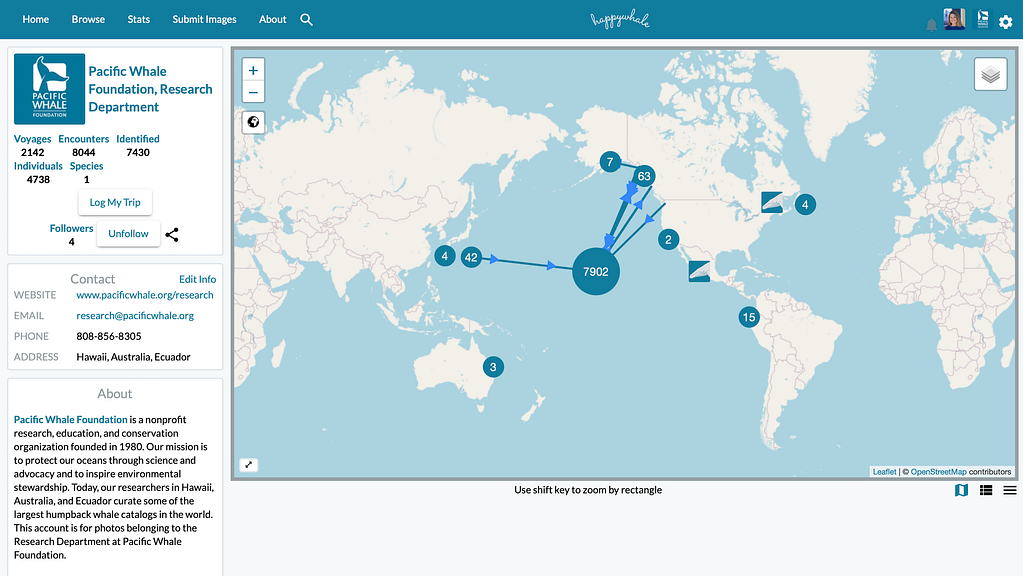Go to the Home menu
This screenshot has height=576, width=1023.
(36, 20)
